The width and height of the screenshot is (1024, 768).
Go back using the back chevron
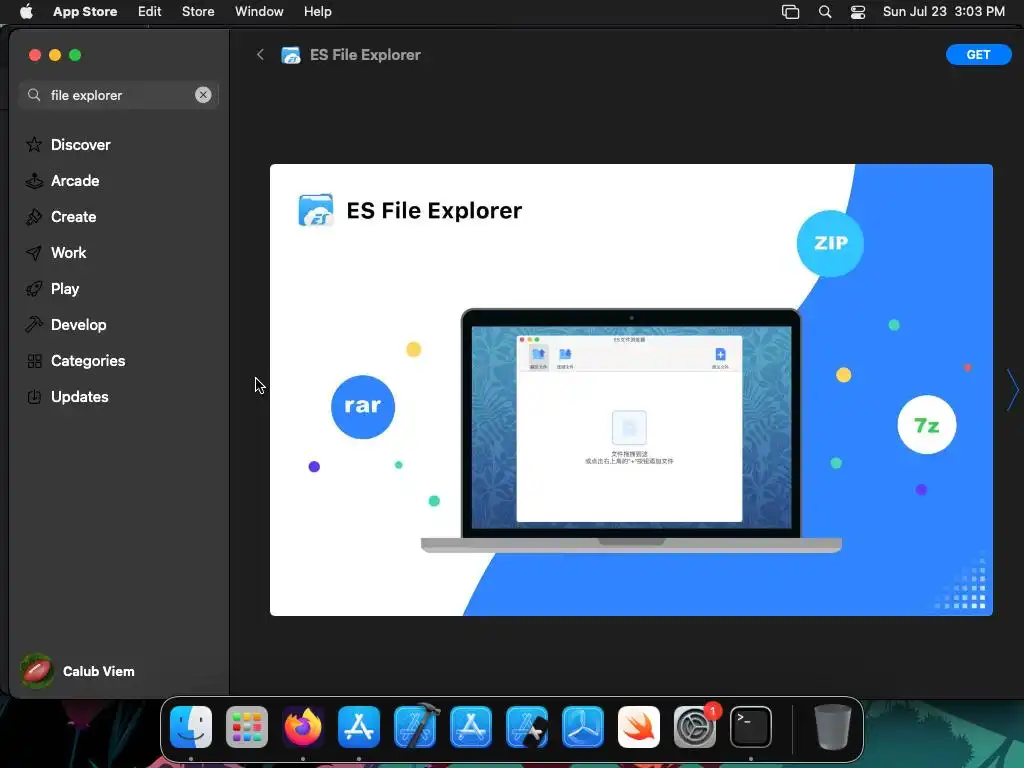tap(261, 55)
